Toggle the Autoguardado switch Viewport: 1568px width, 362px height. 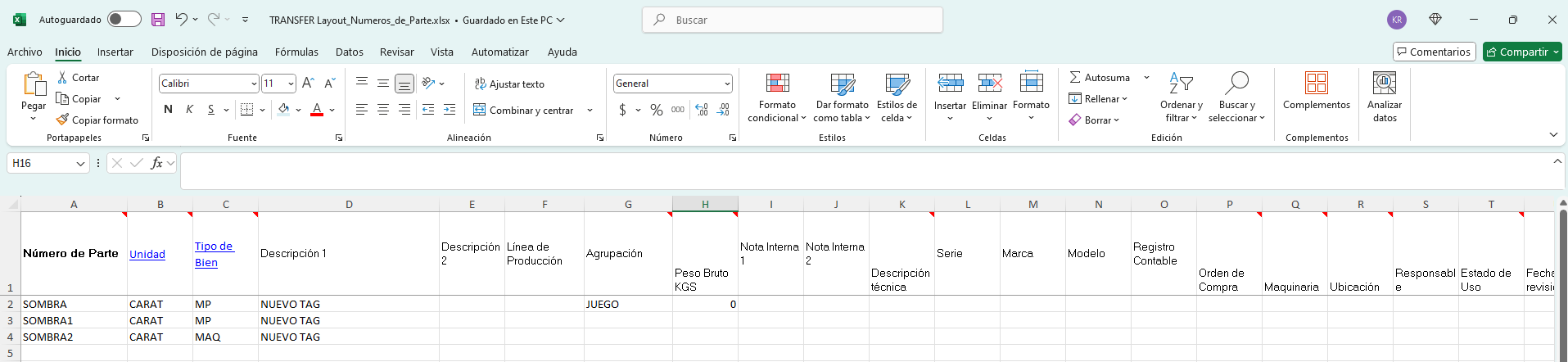(x=124, y=20)
